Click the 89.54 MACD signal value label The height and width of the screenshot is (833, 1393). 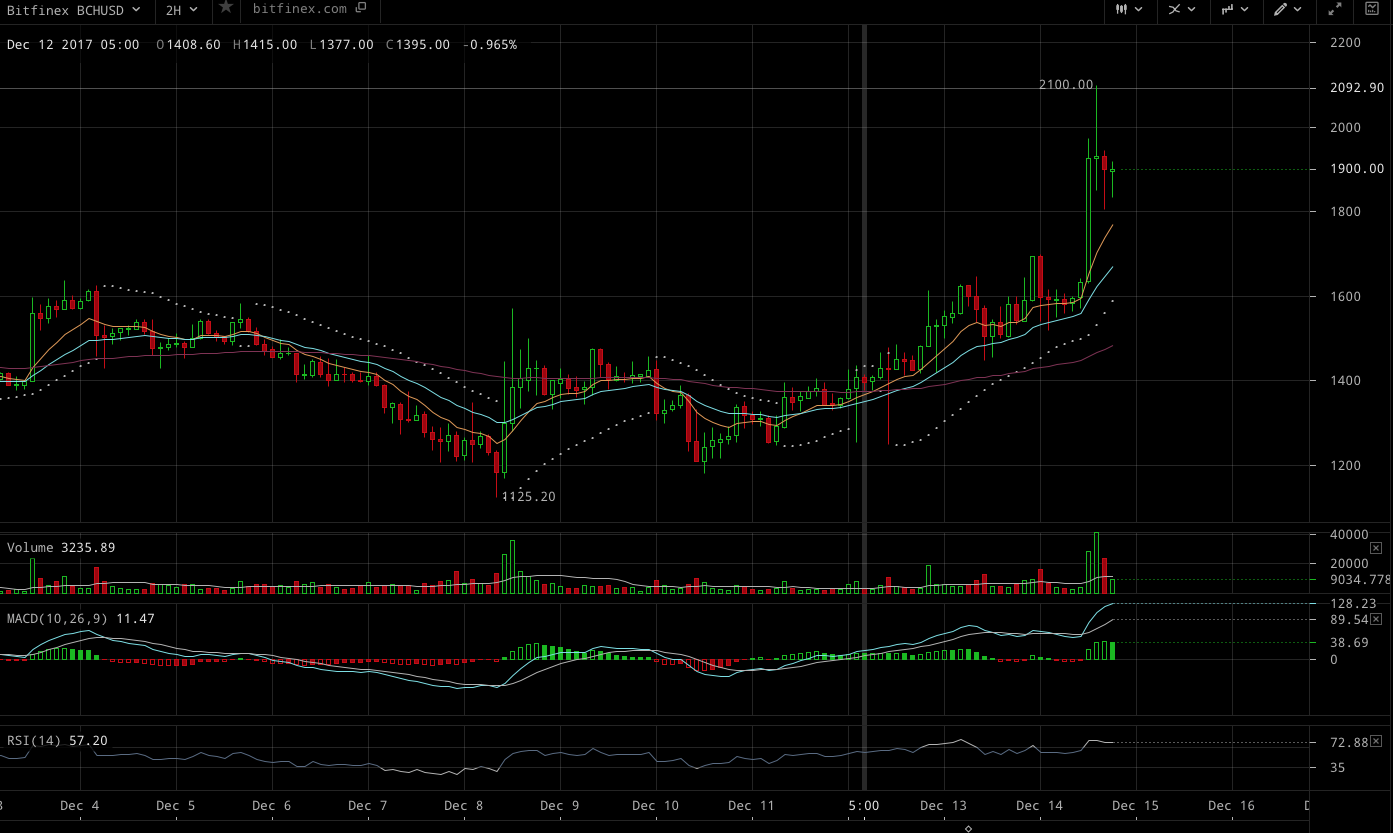pos(1349,620)
